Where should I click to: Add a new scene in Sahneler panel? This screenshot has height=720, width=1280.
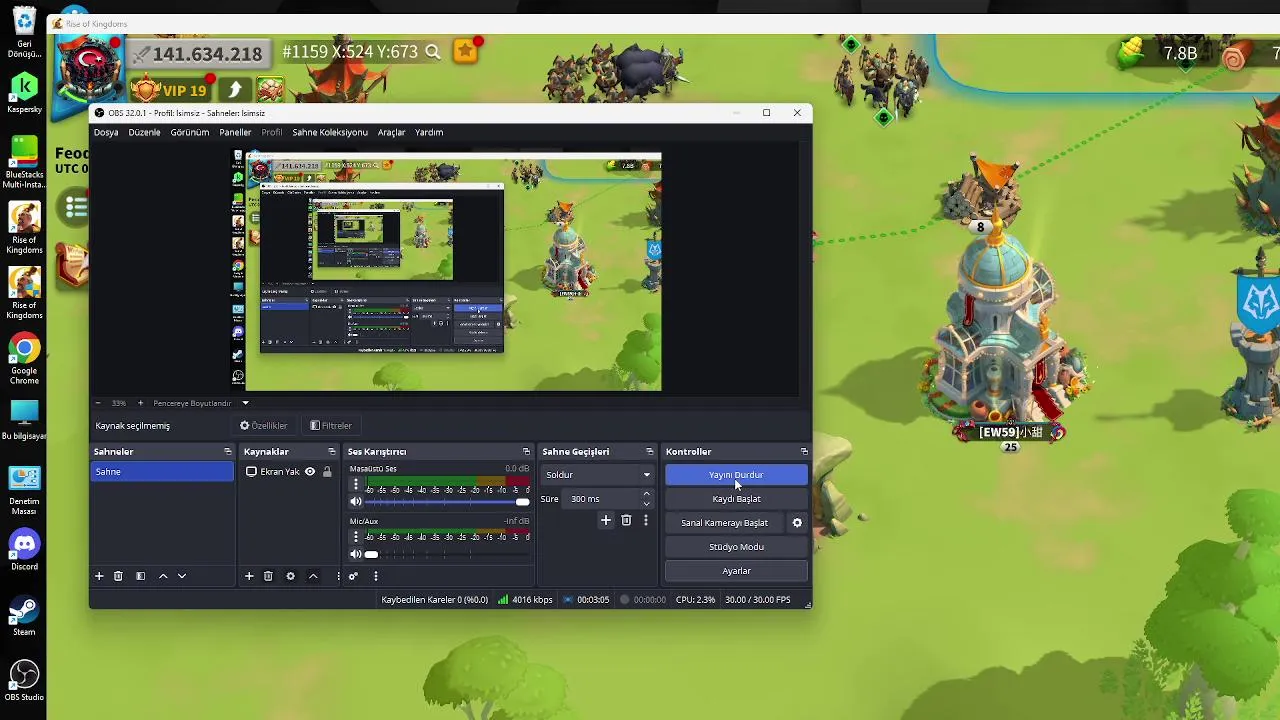tap(99, 576)
